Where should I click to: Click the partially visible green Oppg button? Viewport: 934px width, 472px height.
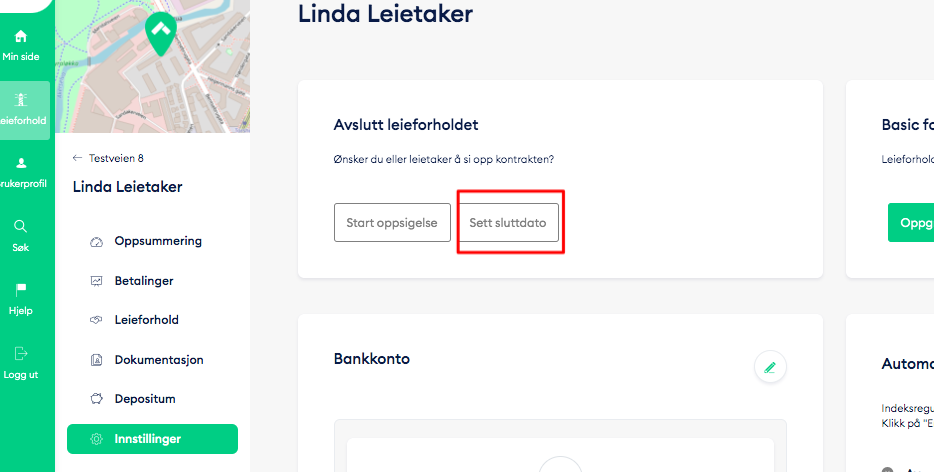click(x=911, y=223)
